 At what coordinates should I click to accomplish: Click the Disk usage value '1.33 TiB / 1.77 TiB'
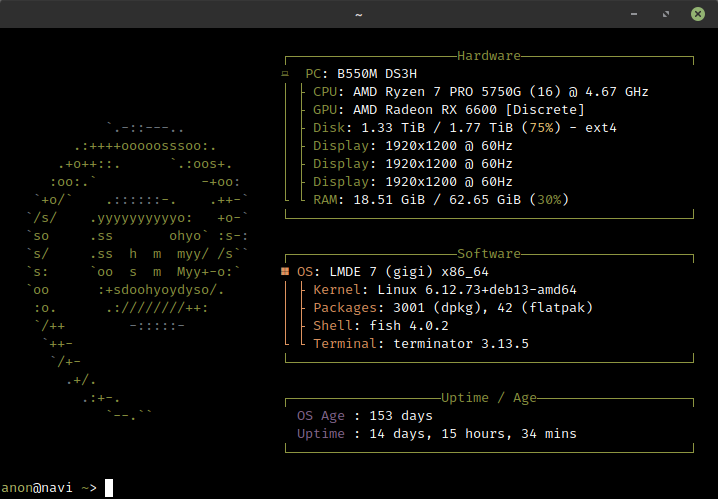[x=437, y=128]
